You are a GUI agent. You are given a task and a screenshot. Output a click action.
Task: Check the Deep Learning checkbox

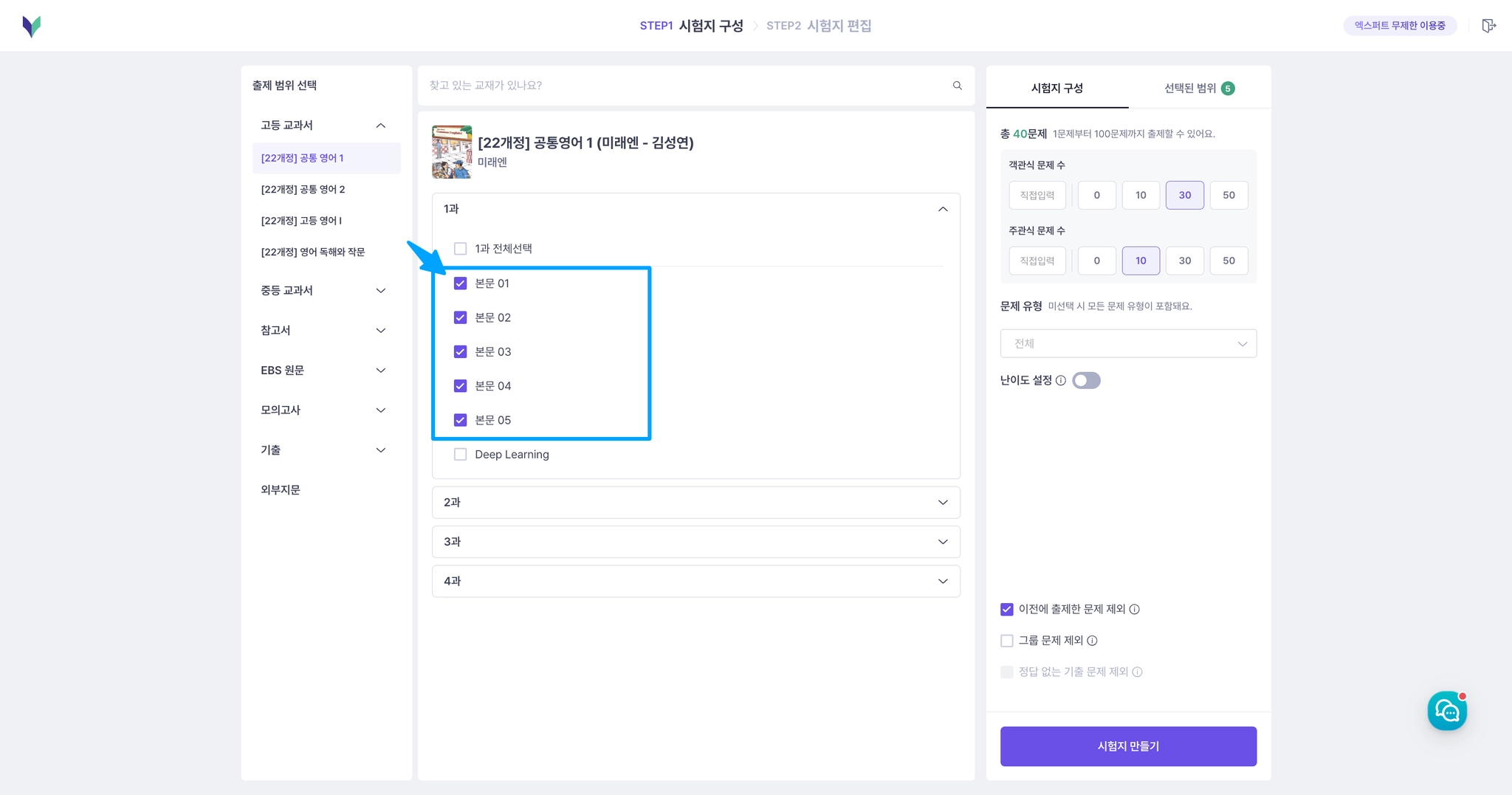point(460,454)
